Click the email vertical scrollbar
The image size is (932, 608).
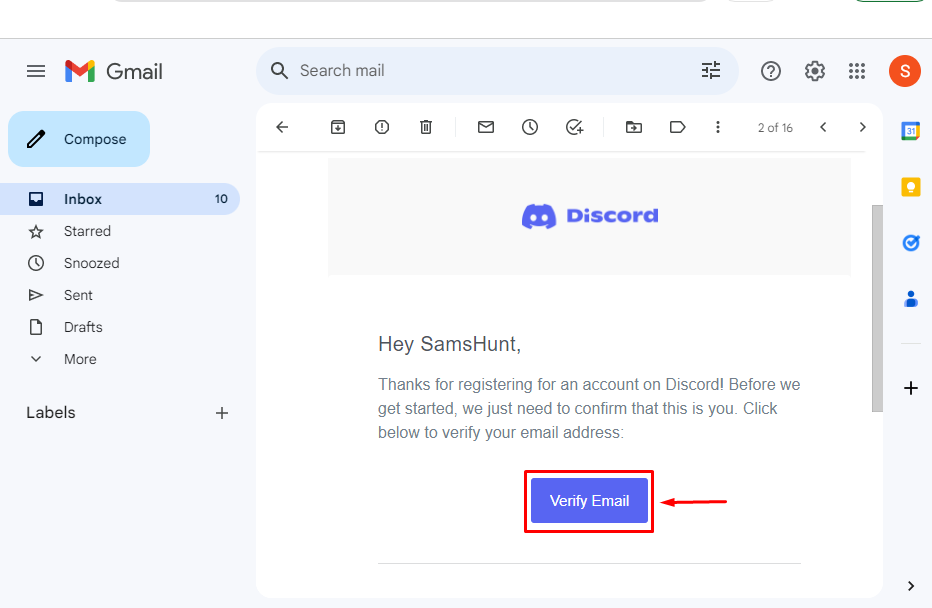pyautogui.click(x=877, y=308)
